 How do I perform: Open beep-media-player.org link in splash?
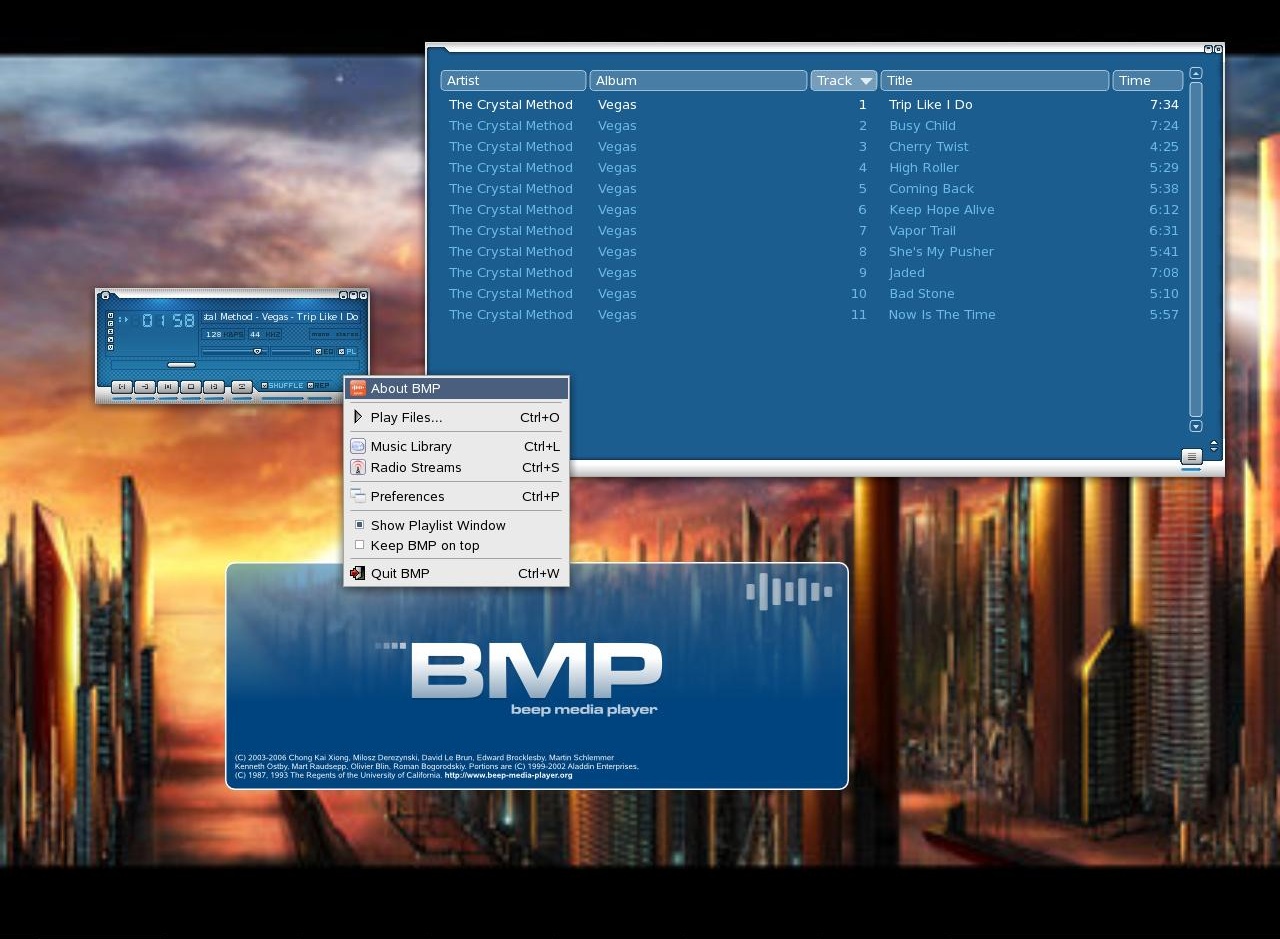[x=508, y=775]
